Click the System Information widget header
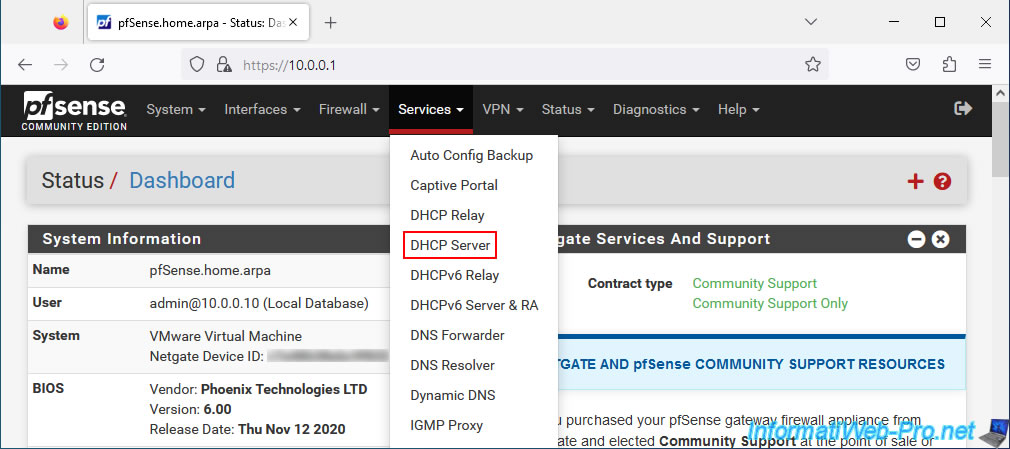 pyautogui.click(x=209, y=239)
